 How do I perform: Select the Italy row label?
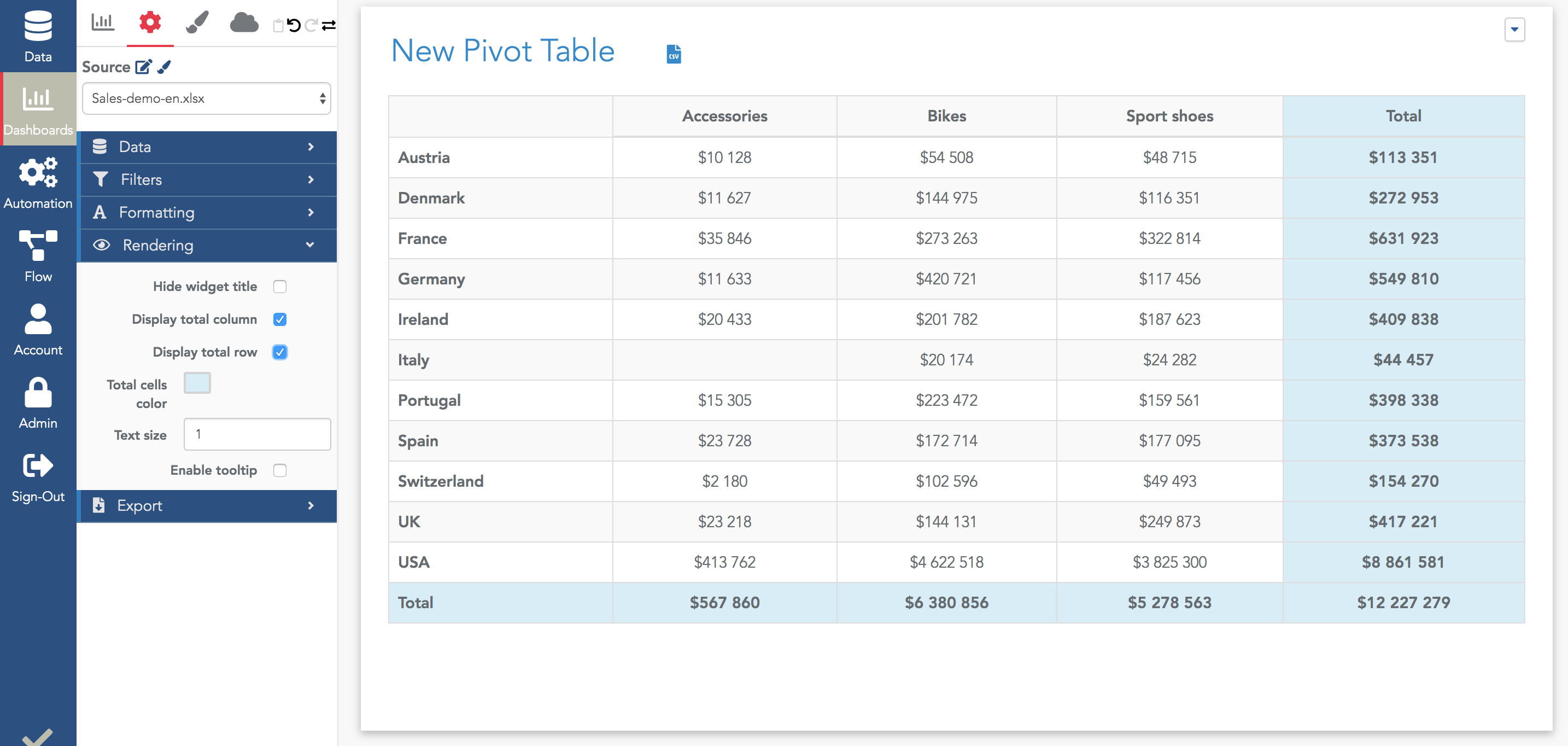pyautogui.click(x=413, y=360)
